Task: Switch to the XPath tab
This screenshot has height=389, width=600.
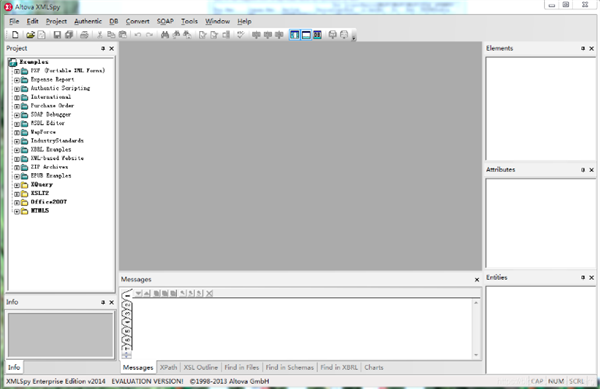Action: coord(168,367)
